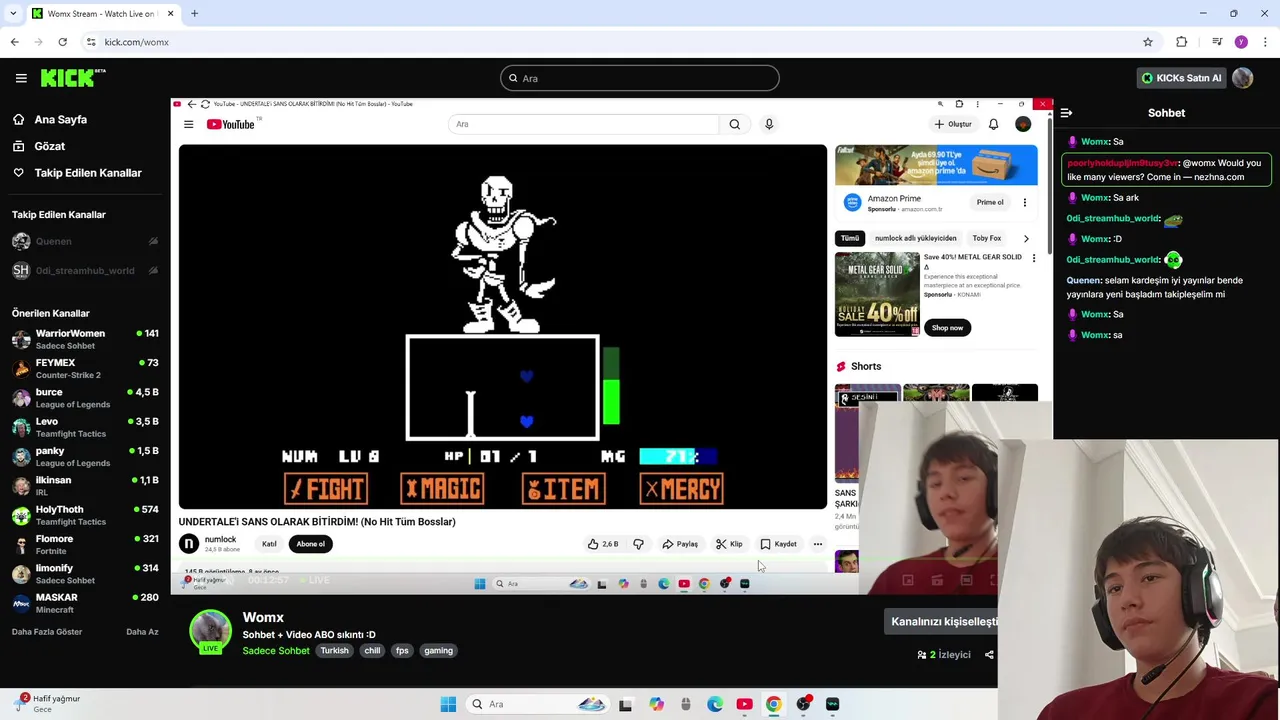1280x720 pixels.
Task: Open video more actions menu
Action: point(818,544)
